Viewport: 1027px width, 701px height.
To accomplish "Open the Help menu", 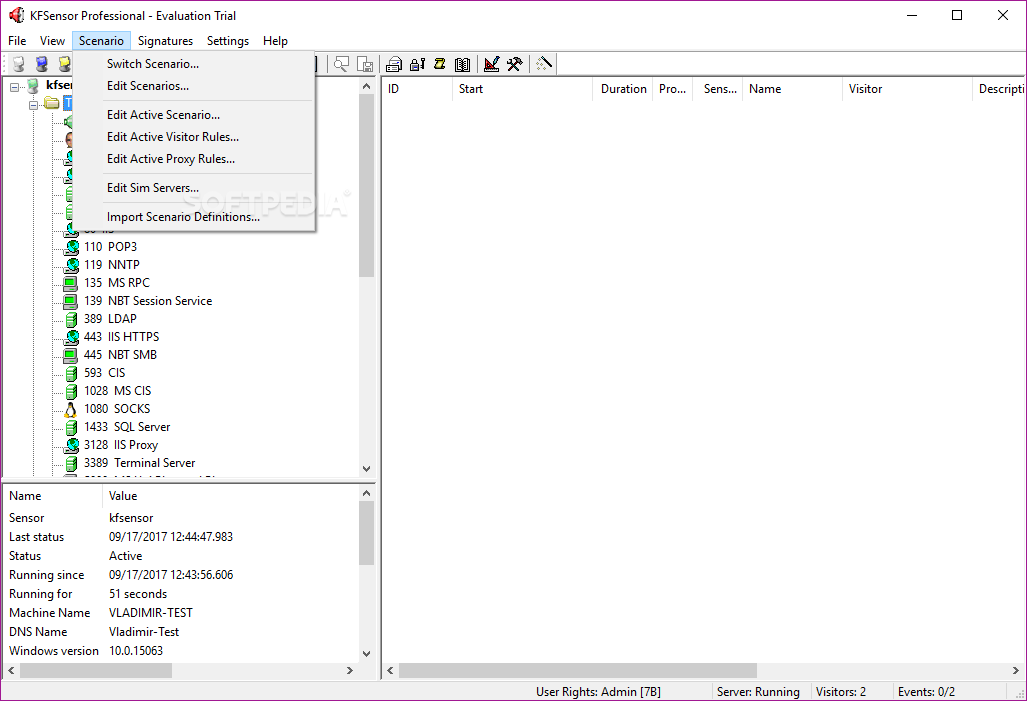I will 275,41.
